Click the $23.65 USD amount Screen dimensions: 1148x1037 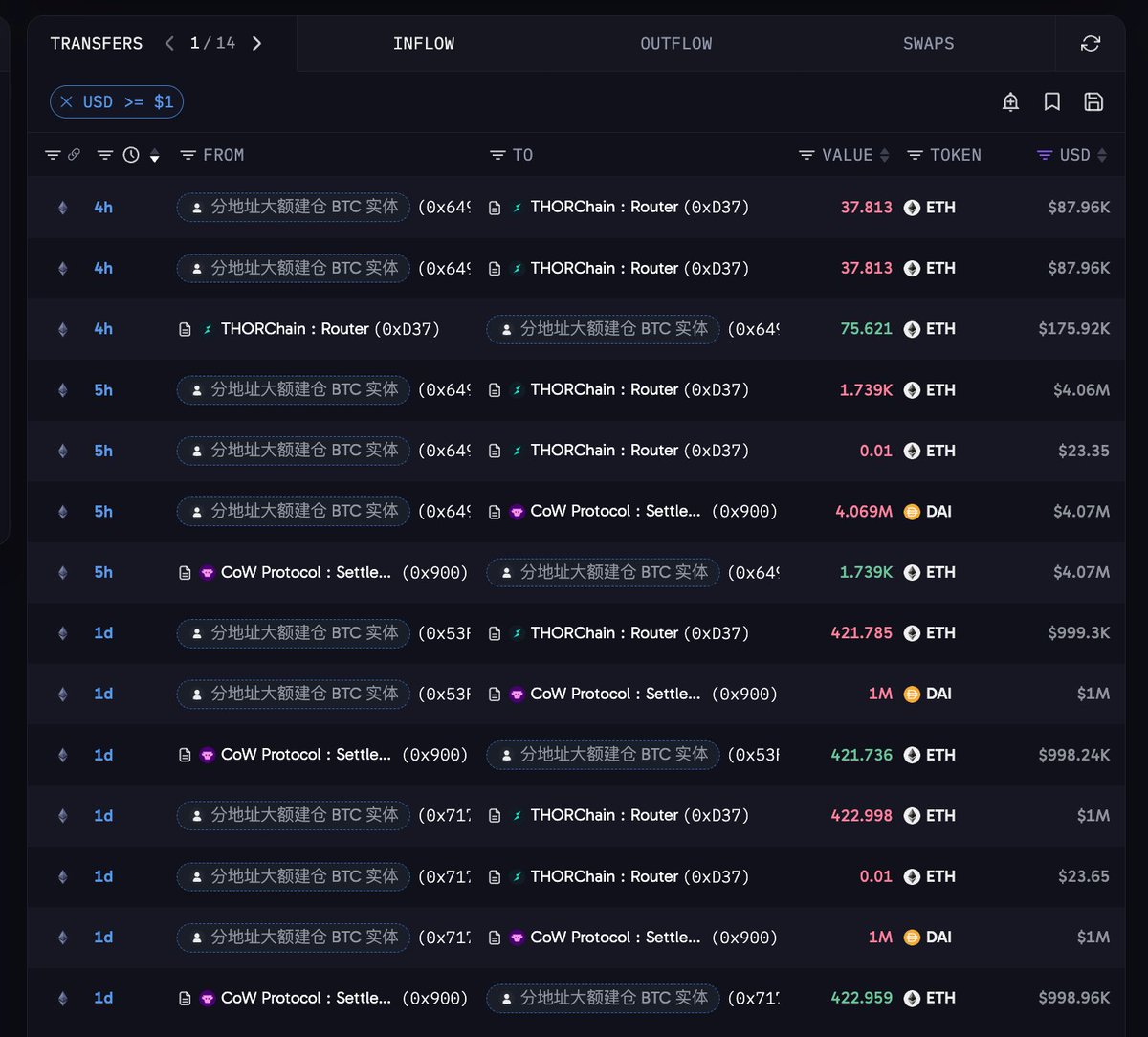(1084, 876)
